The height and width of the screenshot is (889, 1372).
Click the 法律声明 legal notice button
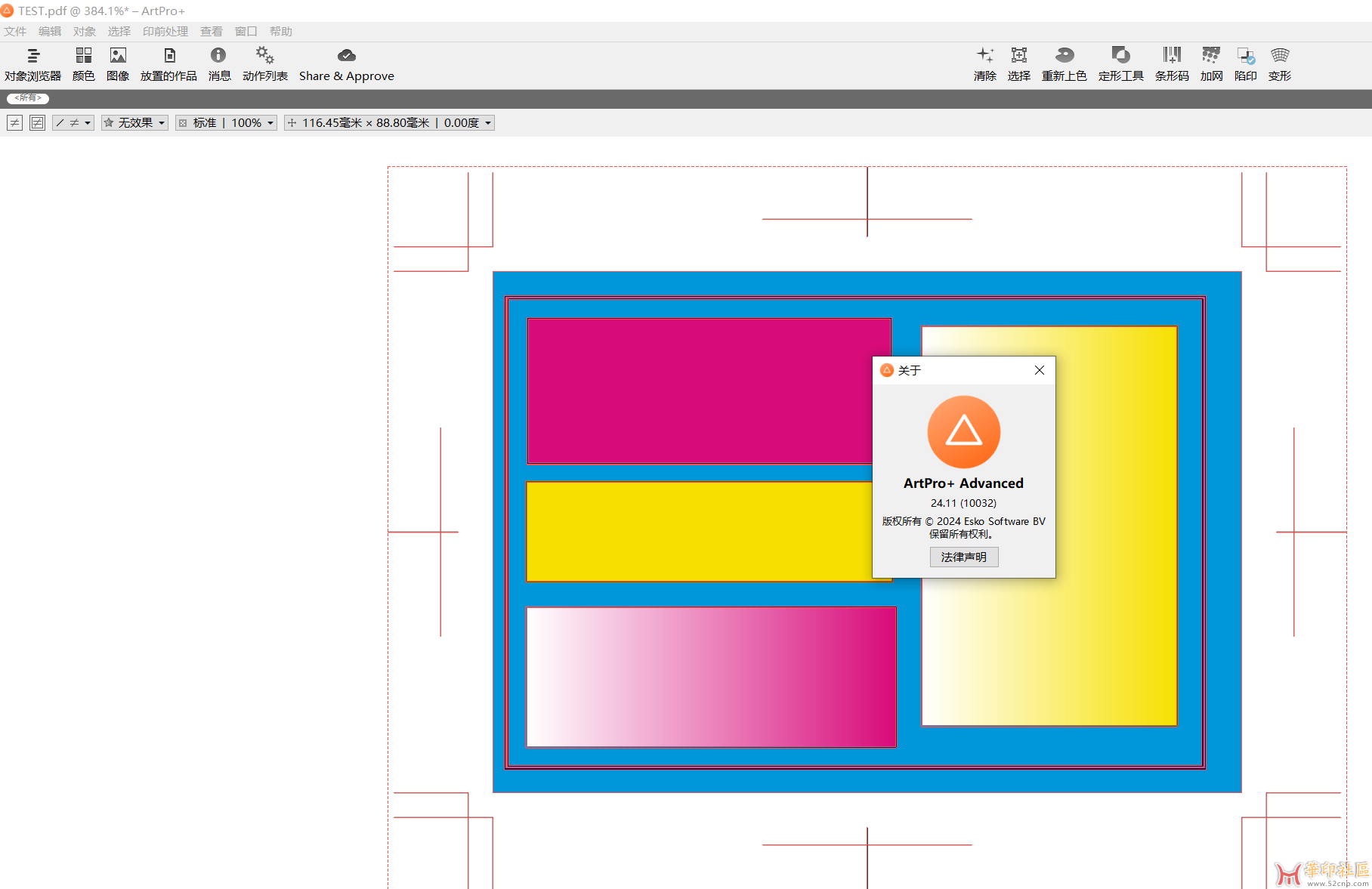tap(964, 557)
